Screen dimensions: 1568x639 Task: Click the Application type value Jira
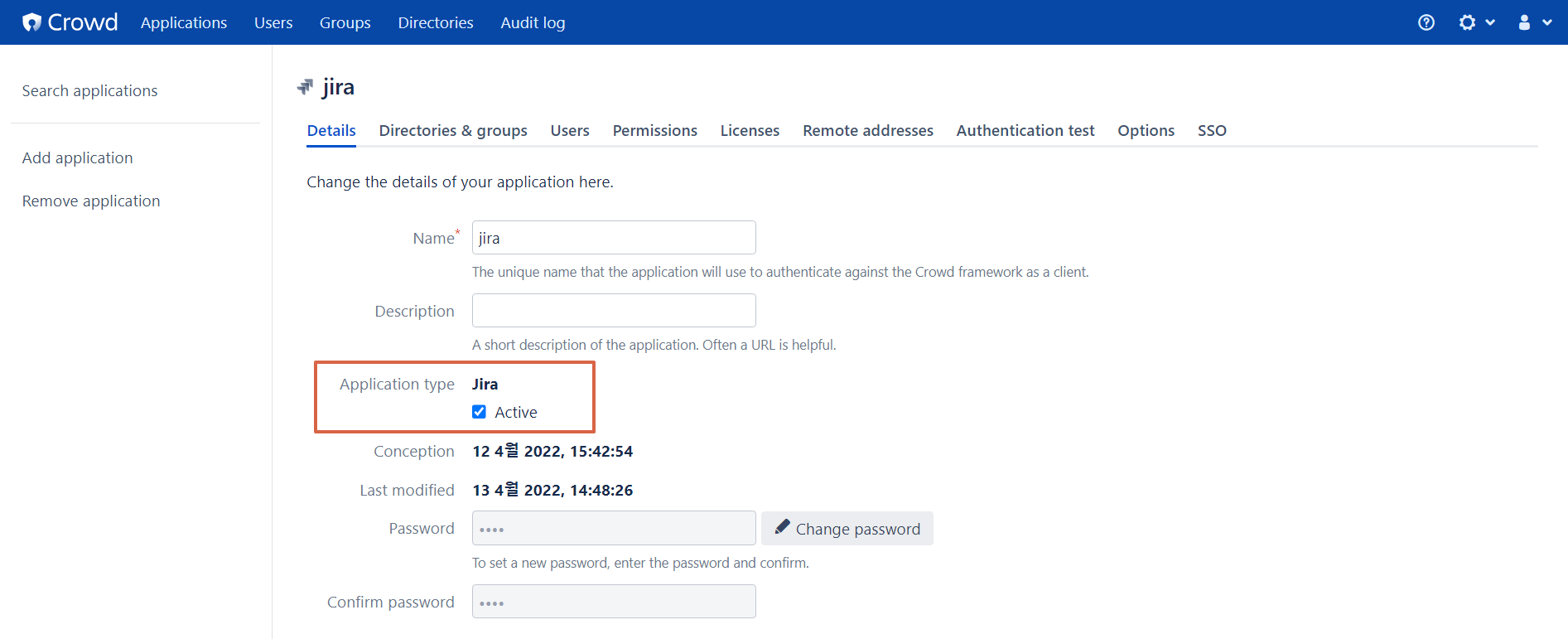pos(485,384)
